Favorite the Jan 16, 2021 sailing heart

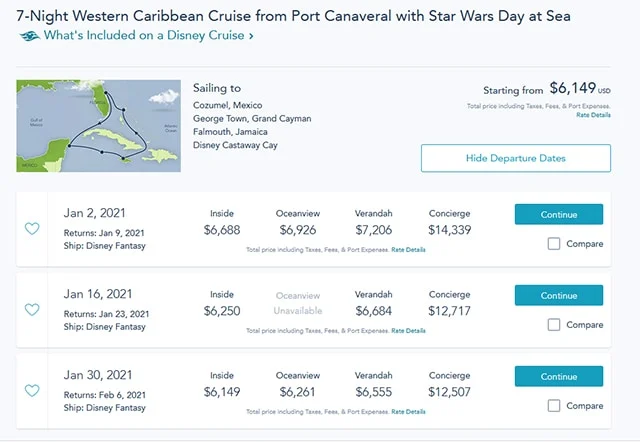coord(32,309)
